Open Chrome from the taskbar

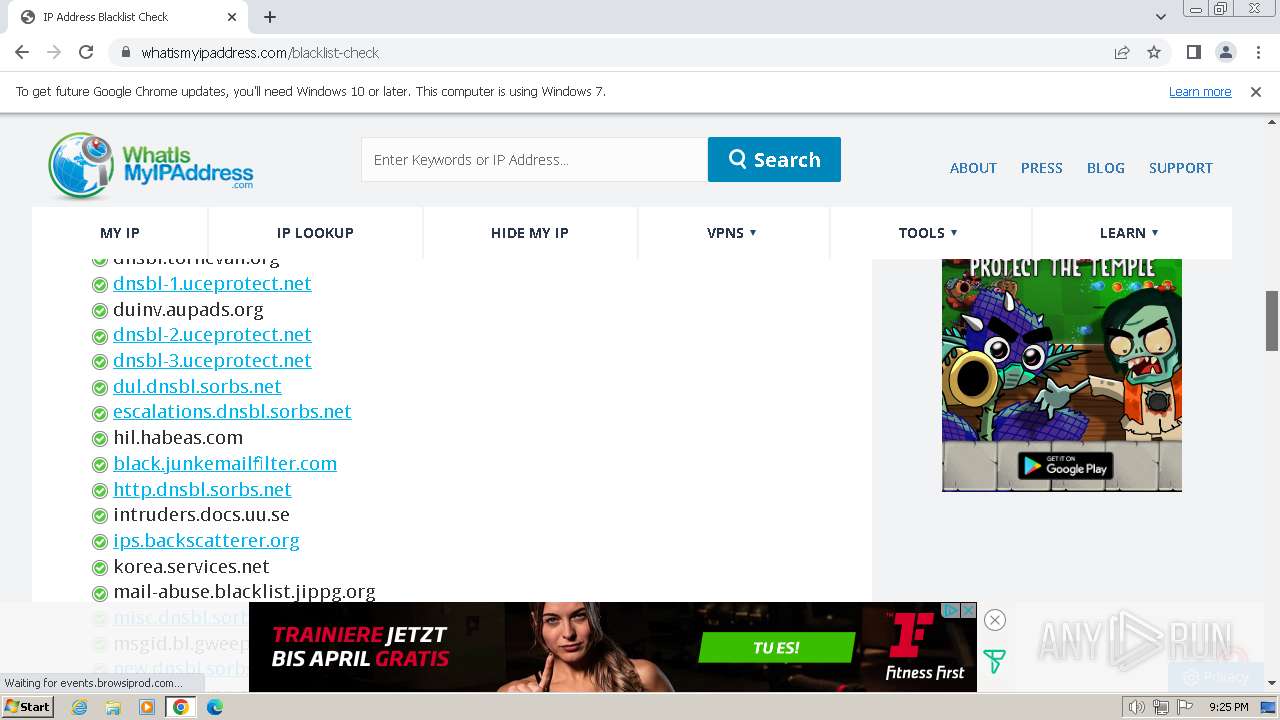click(x=180, y=707)
